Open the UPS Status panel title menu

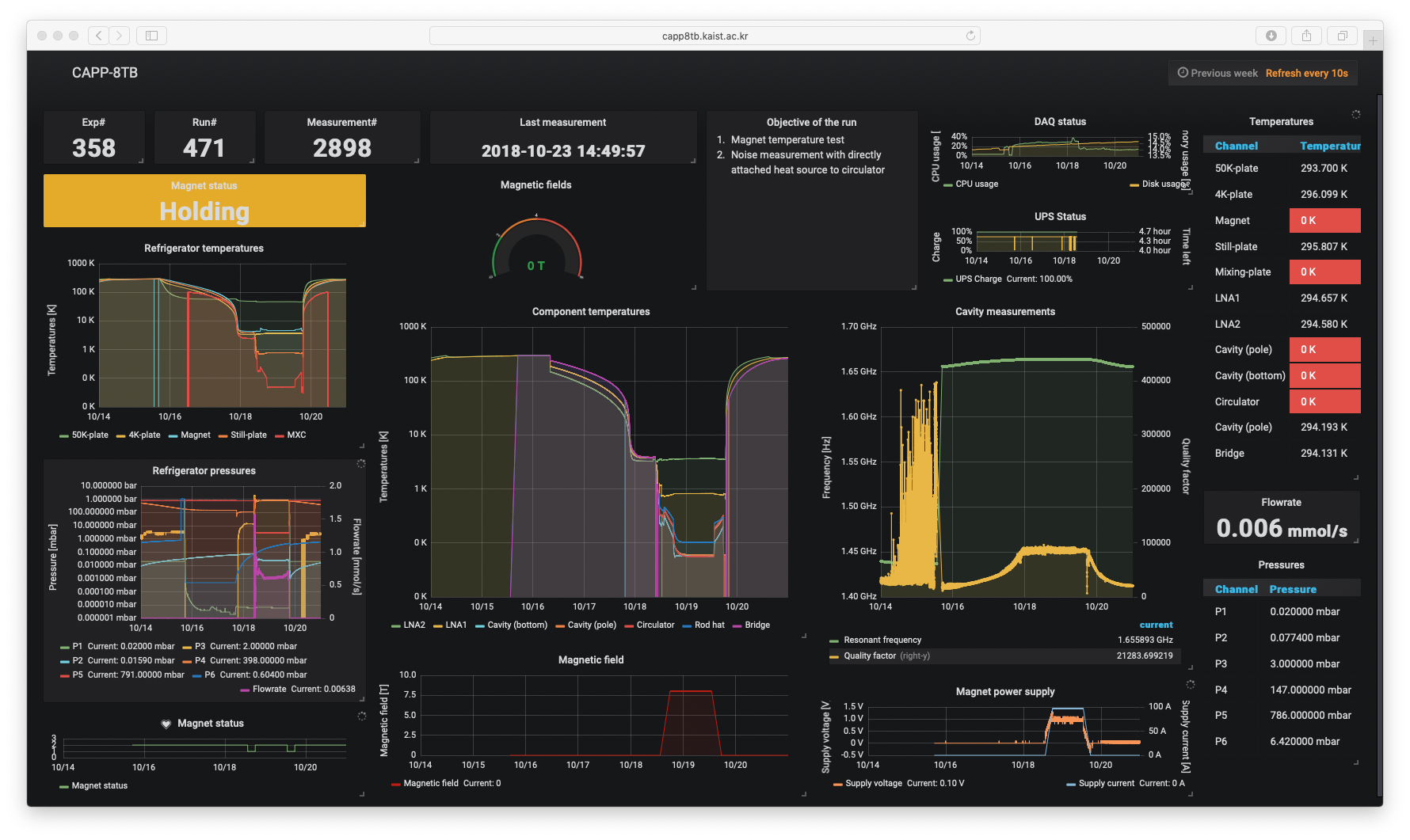[1060, 217]
